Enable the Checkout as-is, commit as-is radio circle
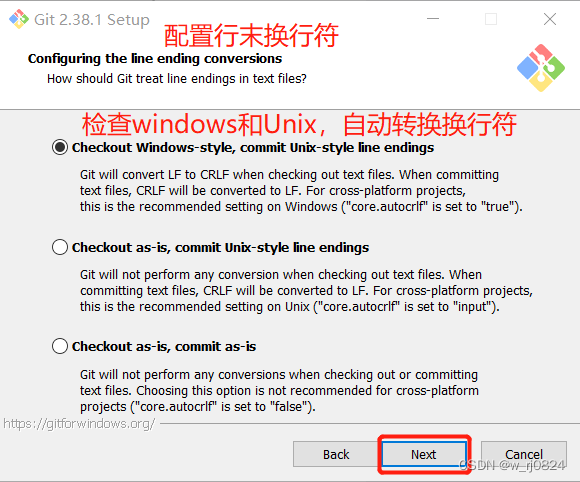Image resolution: width=580 pixels, height=482 pixels. pos(60,346)
